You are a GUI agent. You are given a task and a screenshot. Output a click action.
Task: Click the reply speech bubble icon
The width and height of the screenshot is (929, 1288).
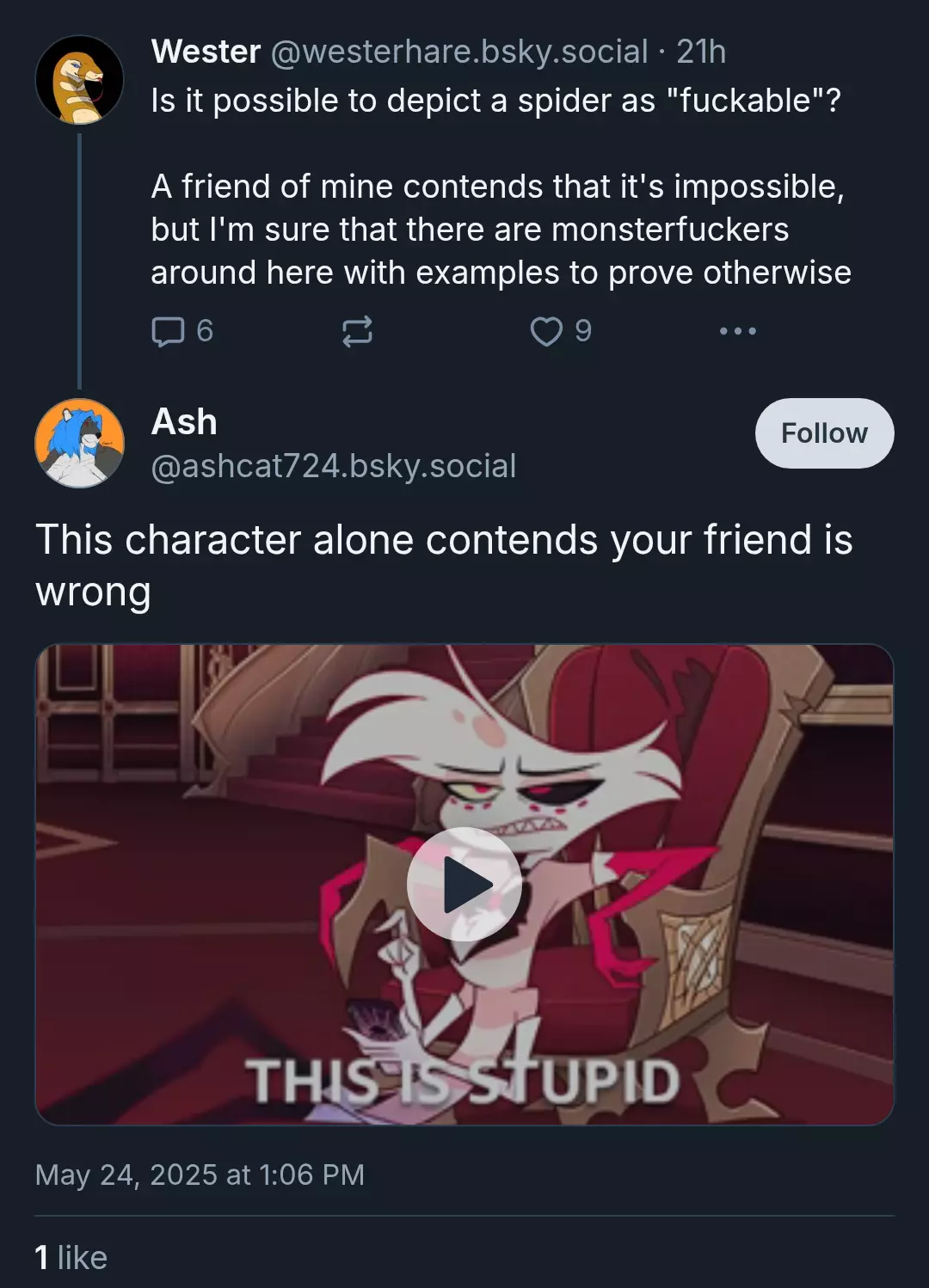(168, 331)
